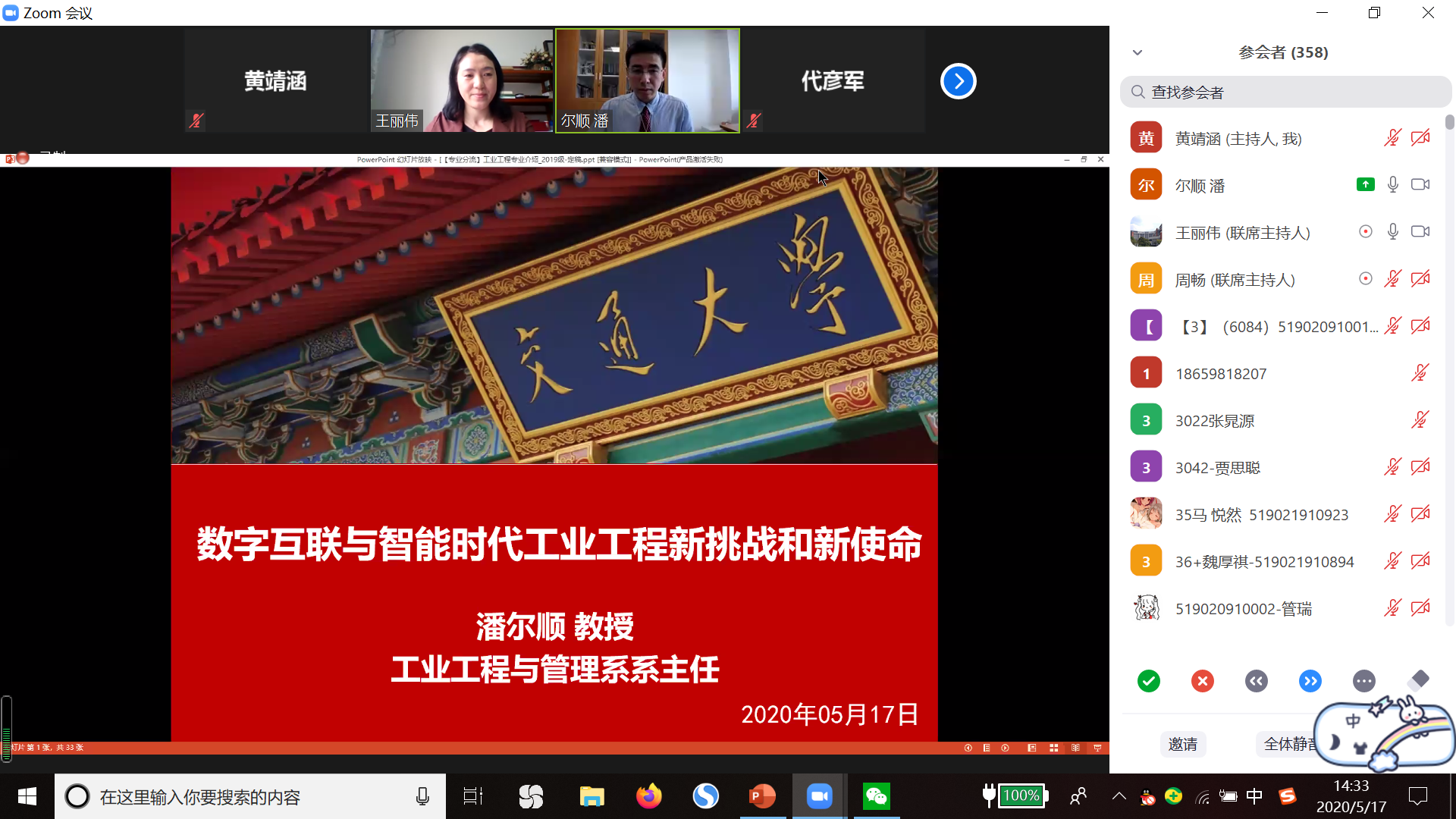Screen dimensions: 1456x819
Task: Switch to PowerPoint in the taskbar
Action: [x=762, y=796]
